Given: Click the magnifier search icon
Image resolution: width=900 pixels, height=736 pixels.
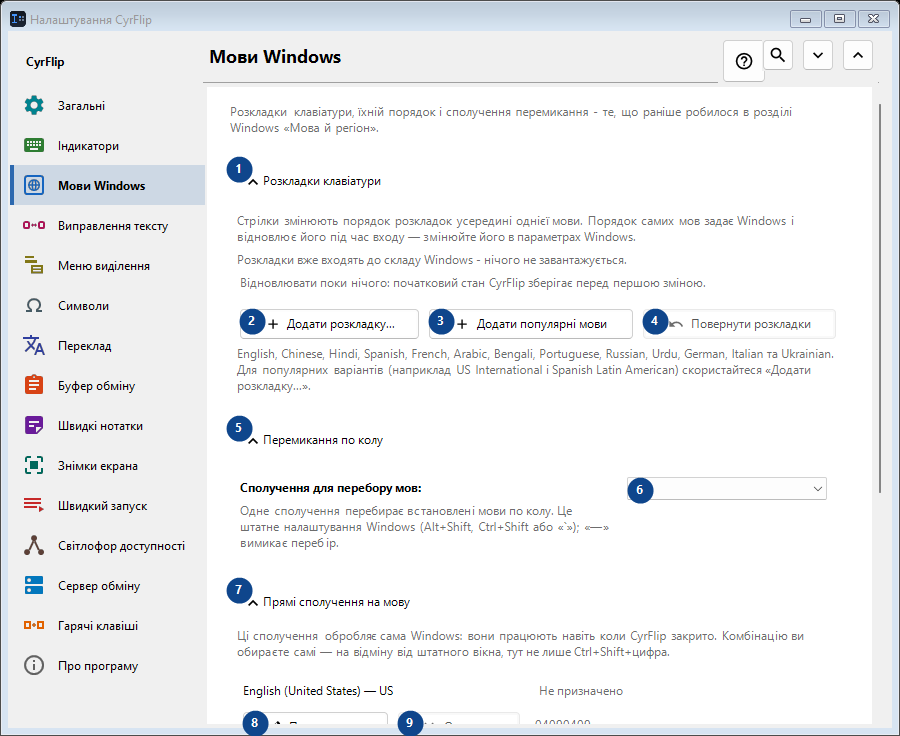Looking at the screenshot, I should click(778, 55).
